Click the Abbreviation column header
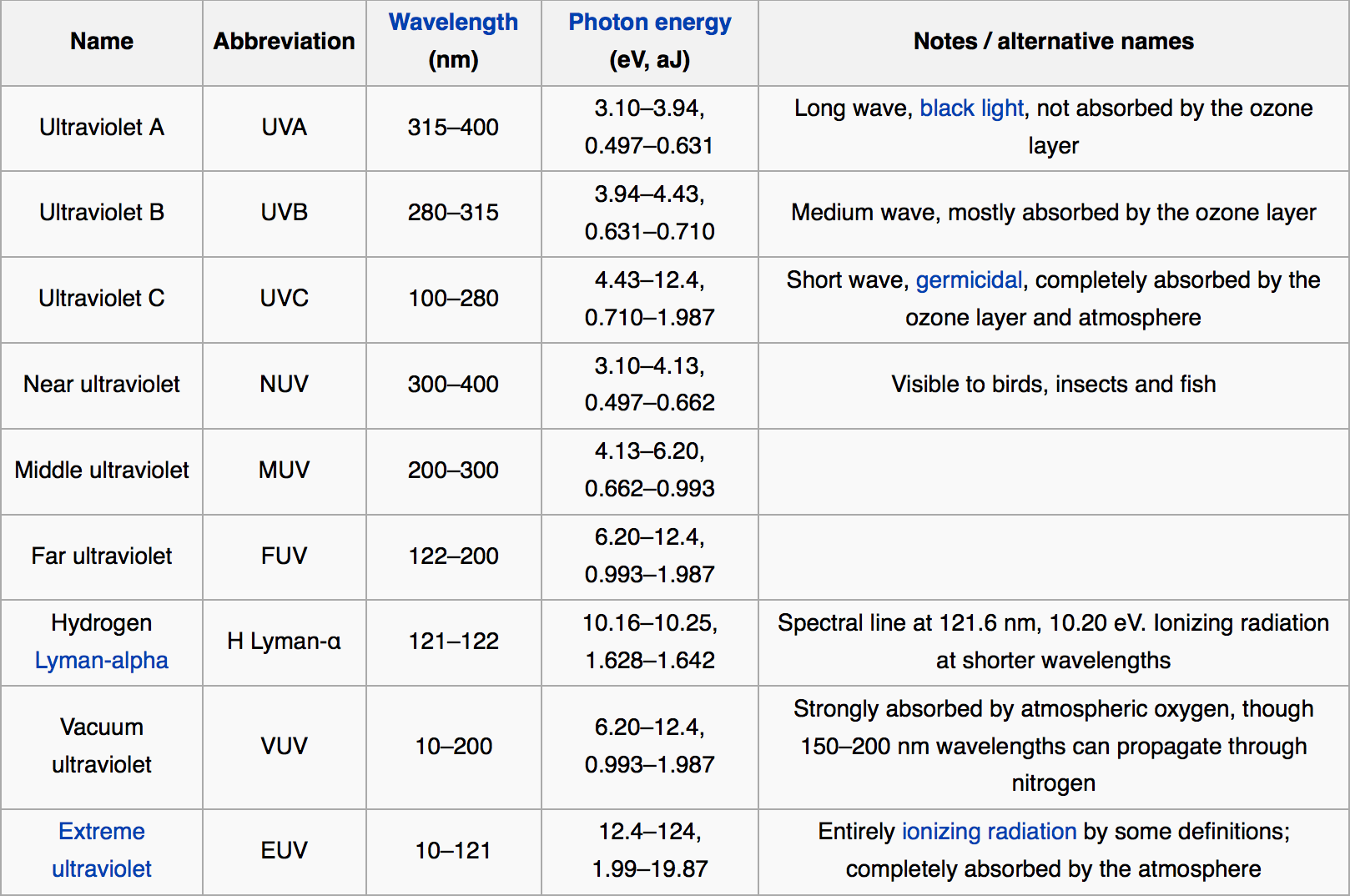1350x896 pixels. [285, 43]
